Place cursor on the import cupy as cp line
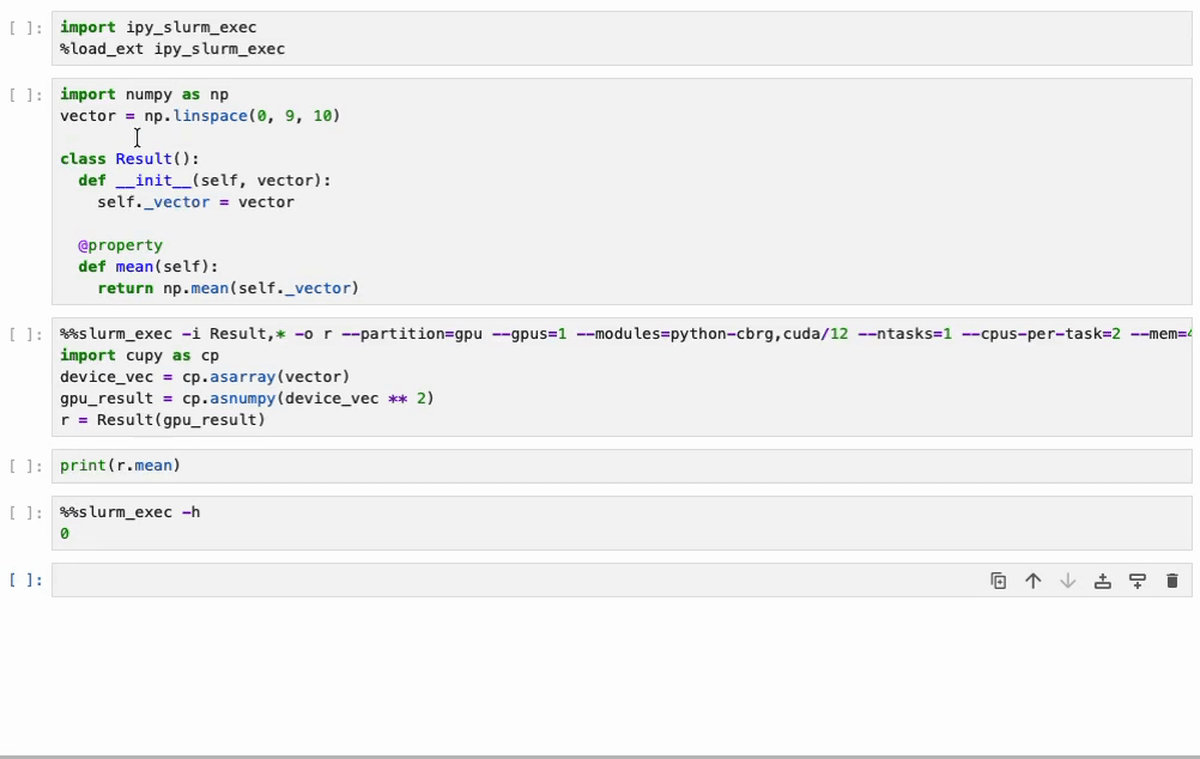Screen dimensions: 1200x759 pyautogui.click(x=139, y=356)
